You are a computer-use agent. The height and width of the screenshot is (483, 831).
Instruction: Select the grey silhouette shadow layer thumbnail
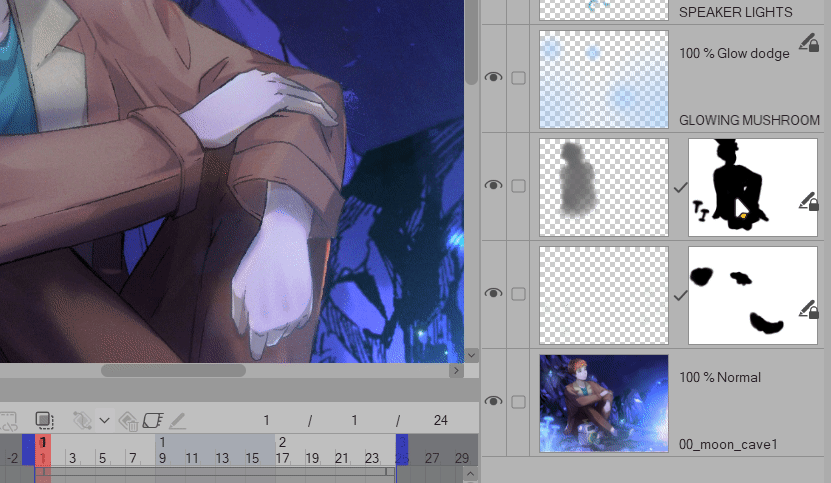click(604, 187)
